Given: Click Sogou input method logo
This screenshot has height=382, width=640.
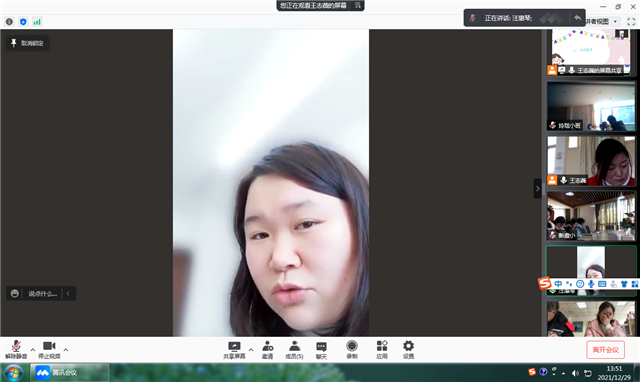Looking at the screenshot, I should (544, 283).
